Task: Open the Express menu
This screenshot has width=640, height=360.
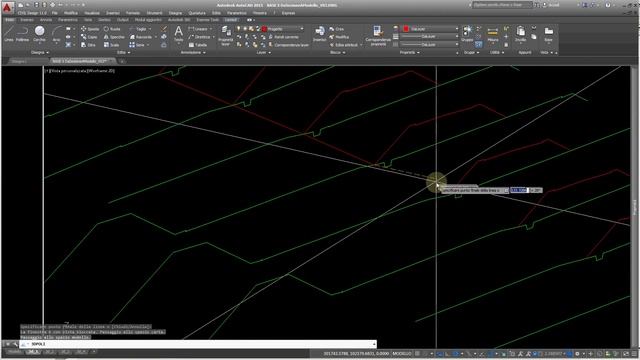Action: tap(288, 13)
